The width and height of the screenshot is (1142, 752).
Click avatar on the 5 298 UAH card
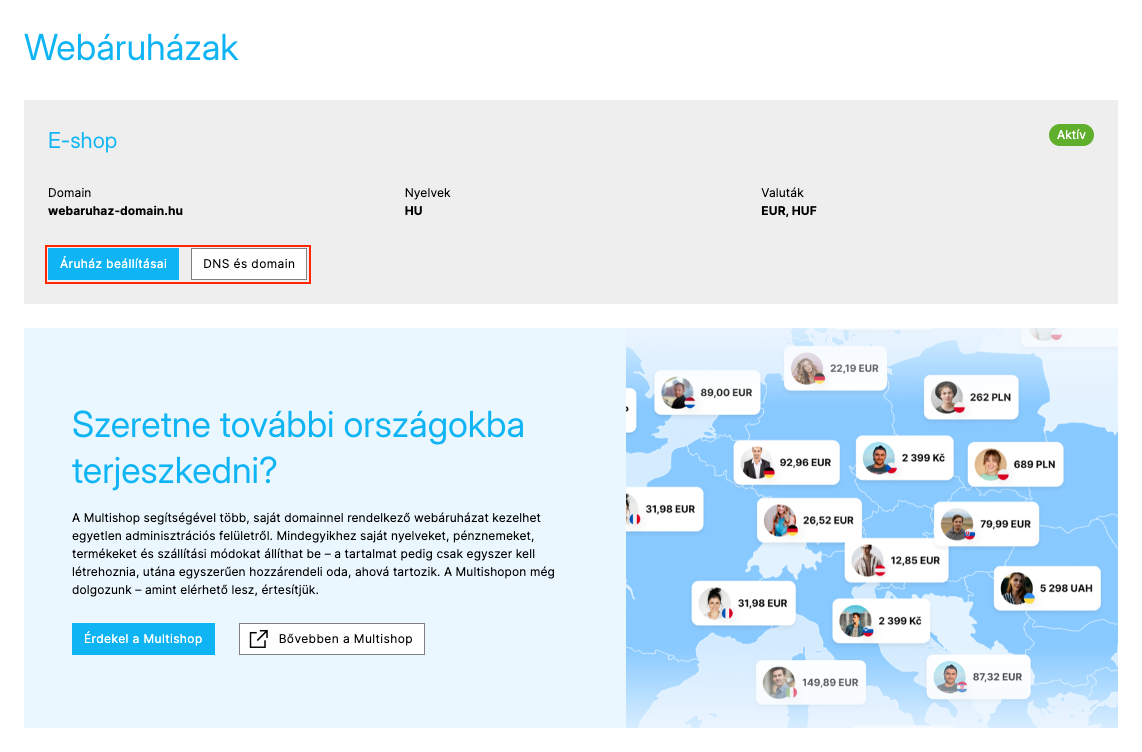click(x=1017, y=588)
